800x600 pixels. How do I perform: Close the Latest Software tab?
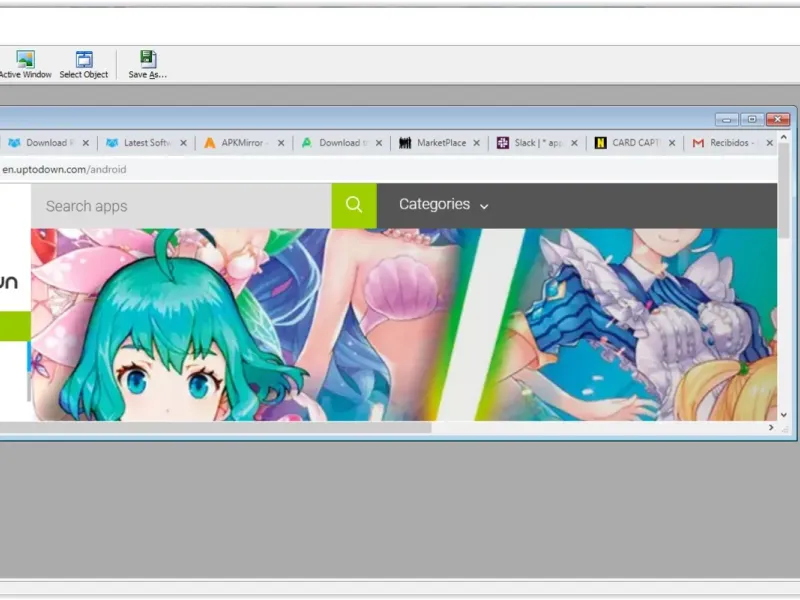coord(183,143)
